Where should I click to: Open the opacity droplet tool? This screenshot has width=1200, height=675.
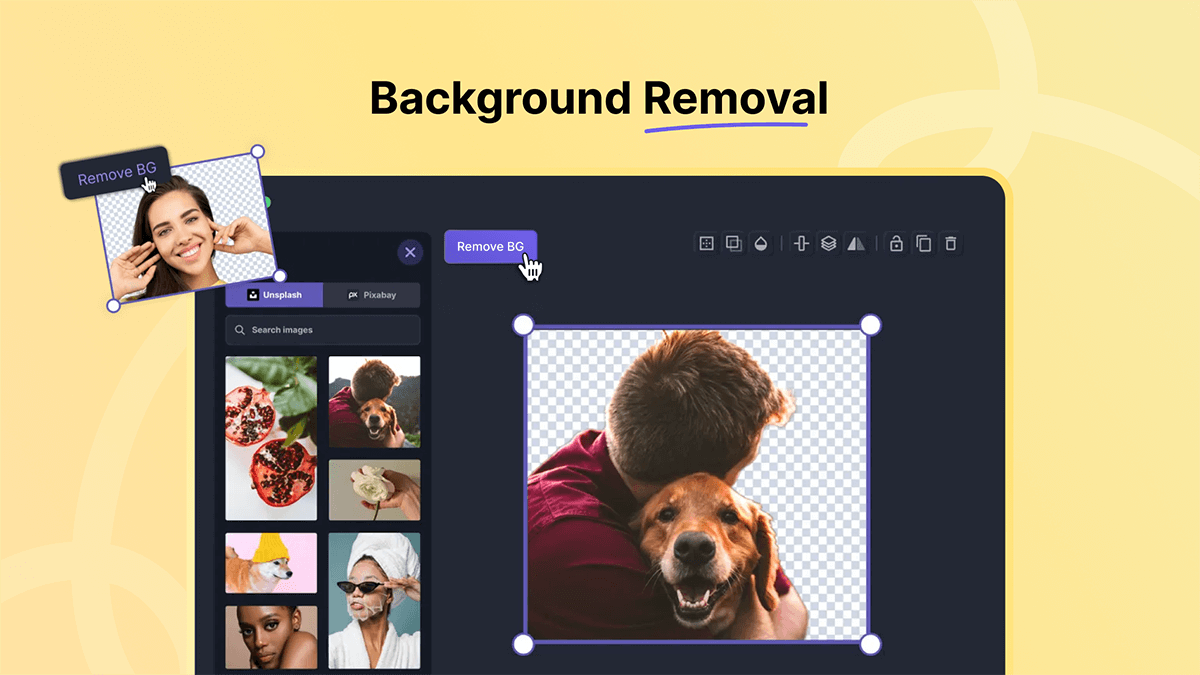point(761,243)
